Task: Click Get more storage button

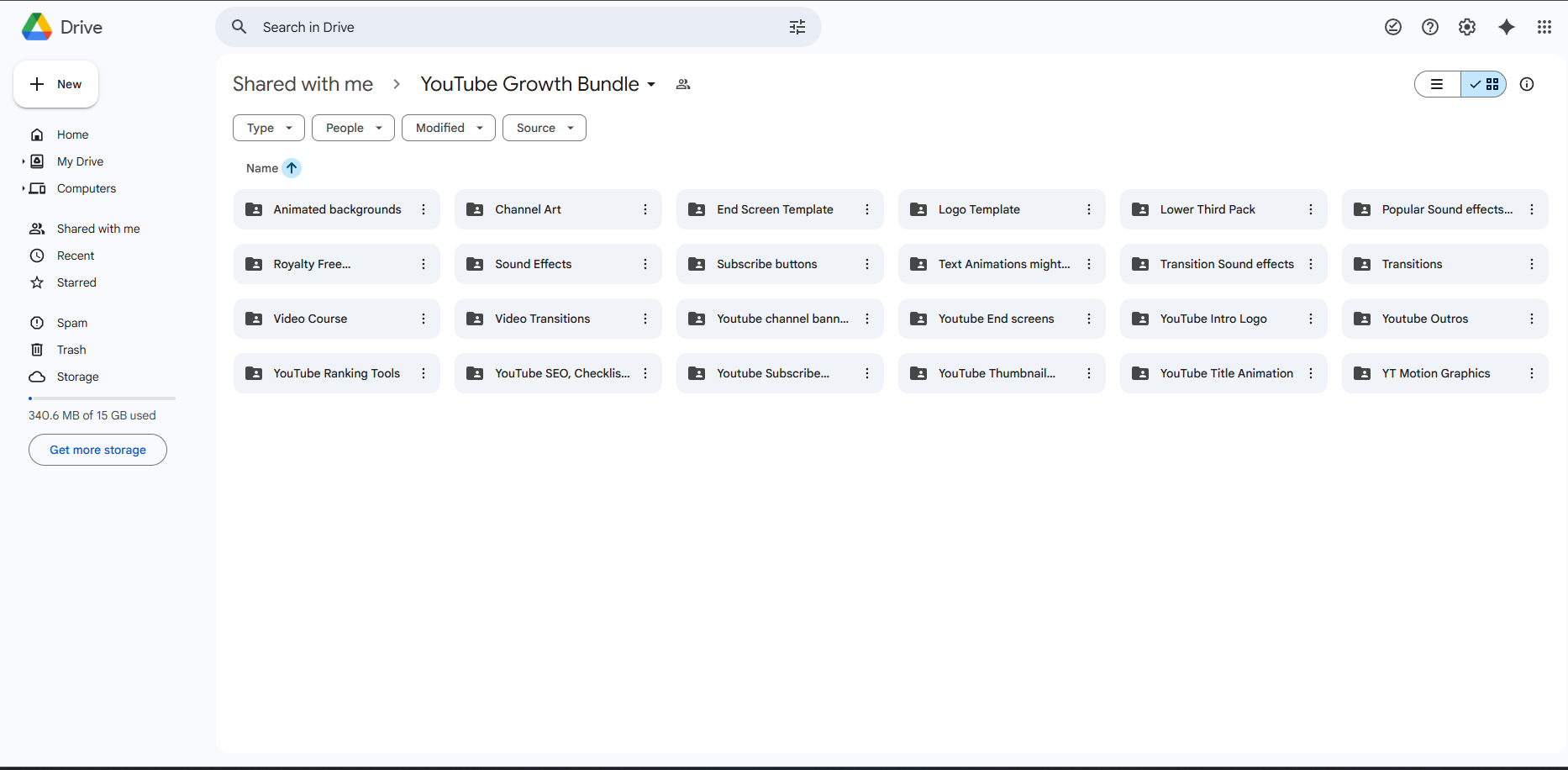Action: coord(97,450)
